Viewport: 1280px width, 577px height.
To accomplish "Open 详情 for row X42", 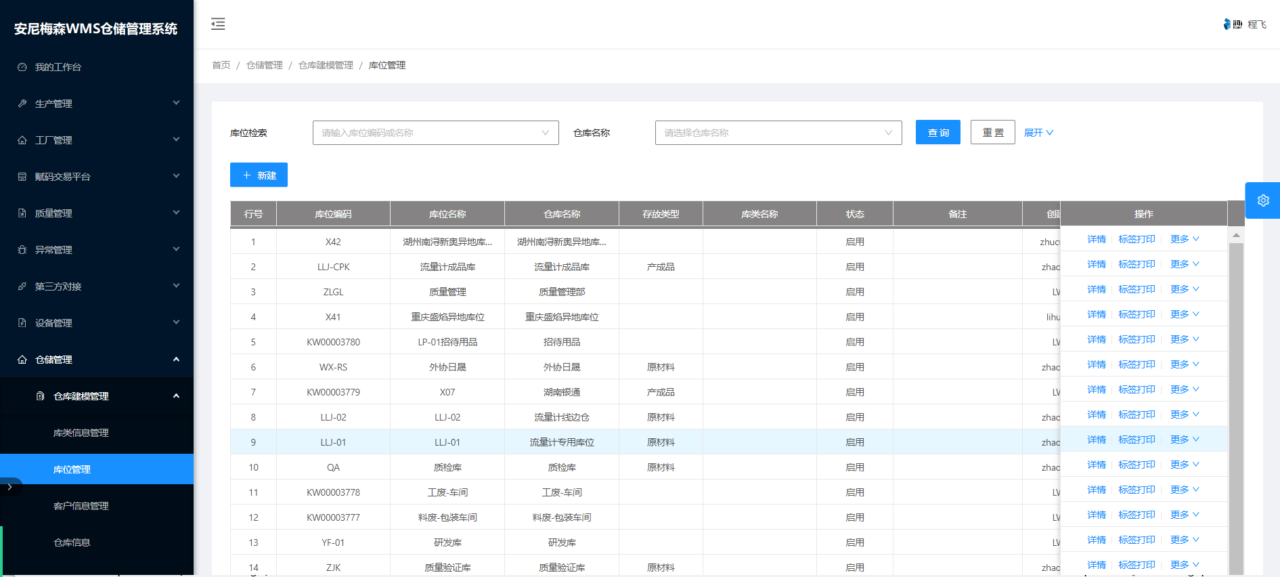I will coord(1097,240).
